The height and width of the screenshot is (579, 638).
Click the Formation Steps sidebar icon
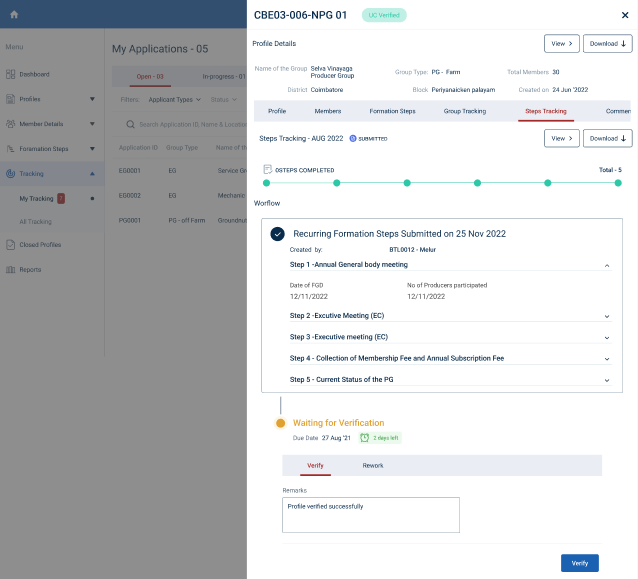tap(11, 148)
